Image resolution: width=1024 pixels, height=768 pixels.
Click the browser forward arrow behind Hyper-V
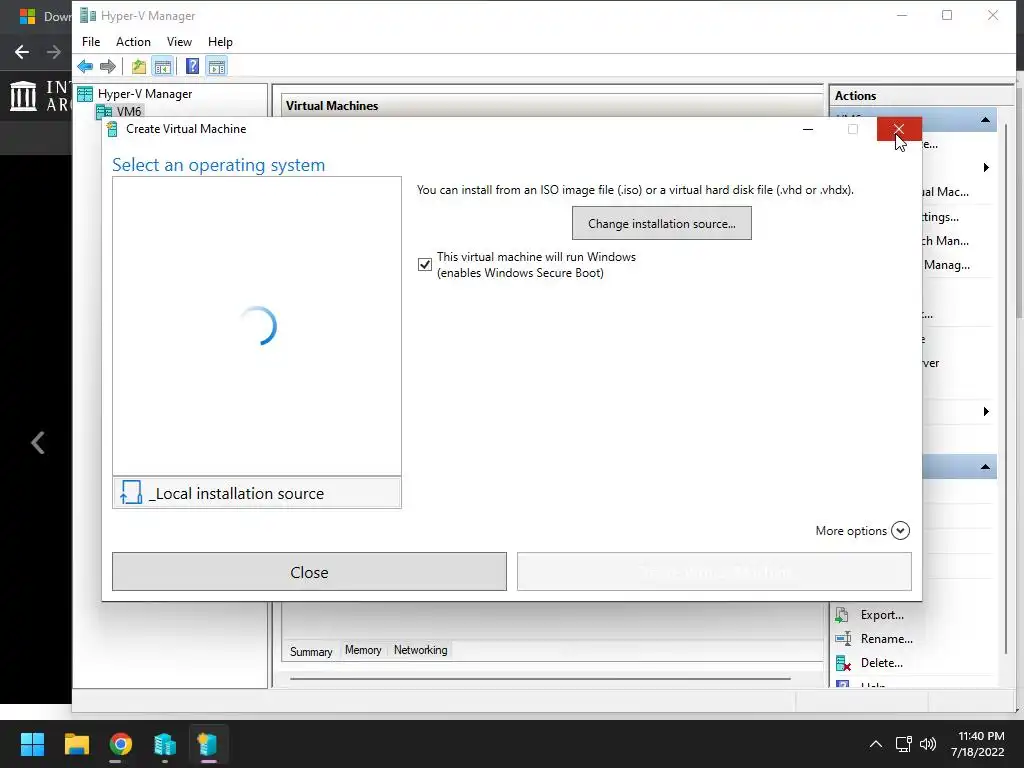54,52
